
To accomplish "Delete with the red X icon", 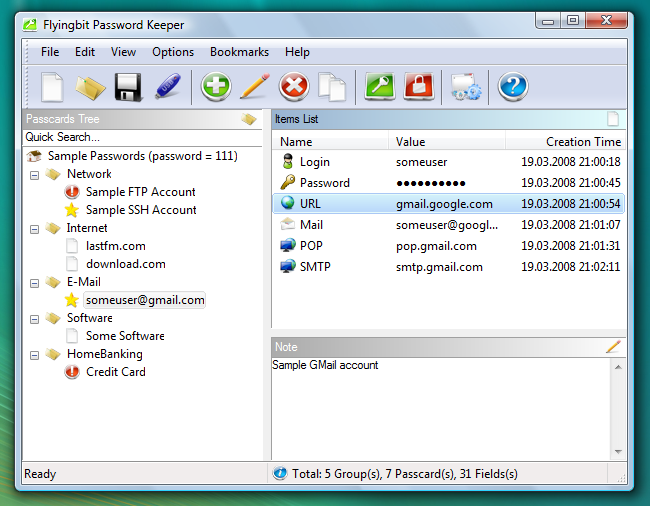I will [x=294, y=87].
